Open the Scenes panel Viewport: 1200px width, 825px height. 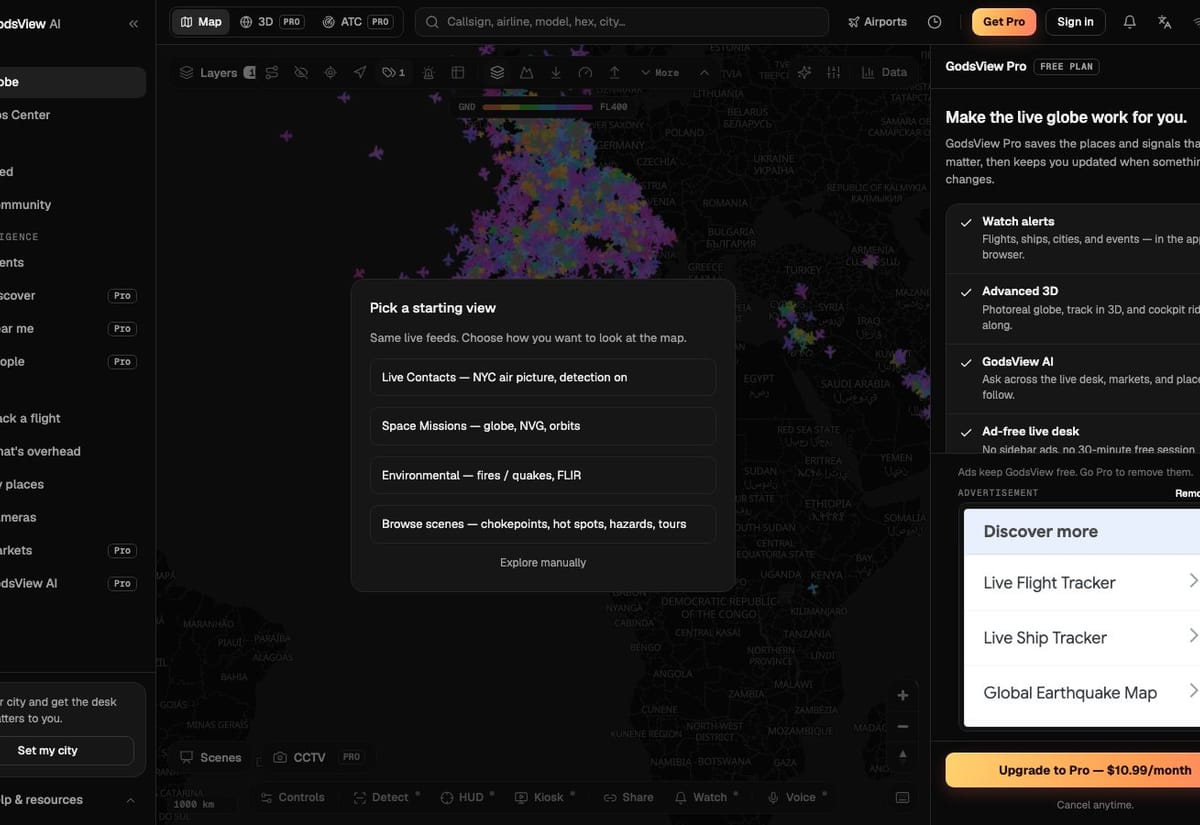211,757
